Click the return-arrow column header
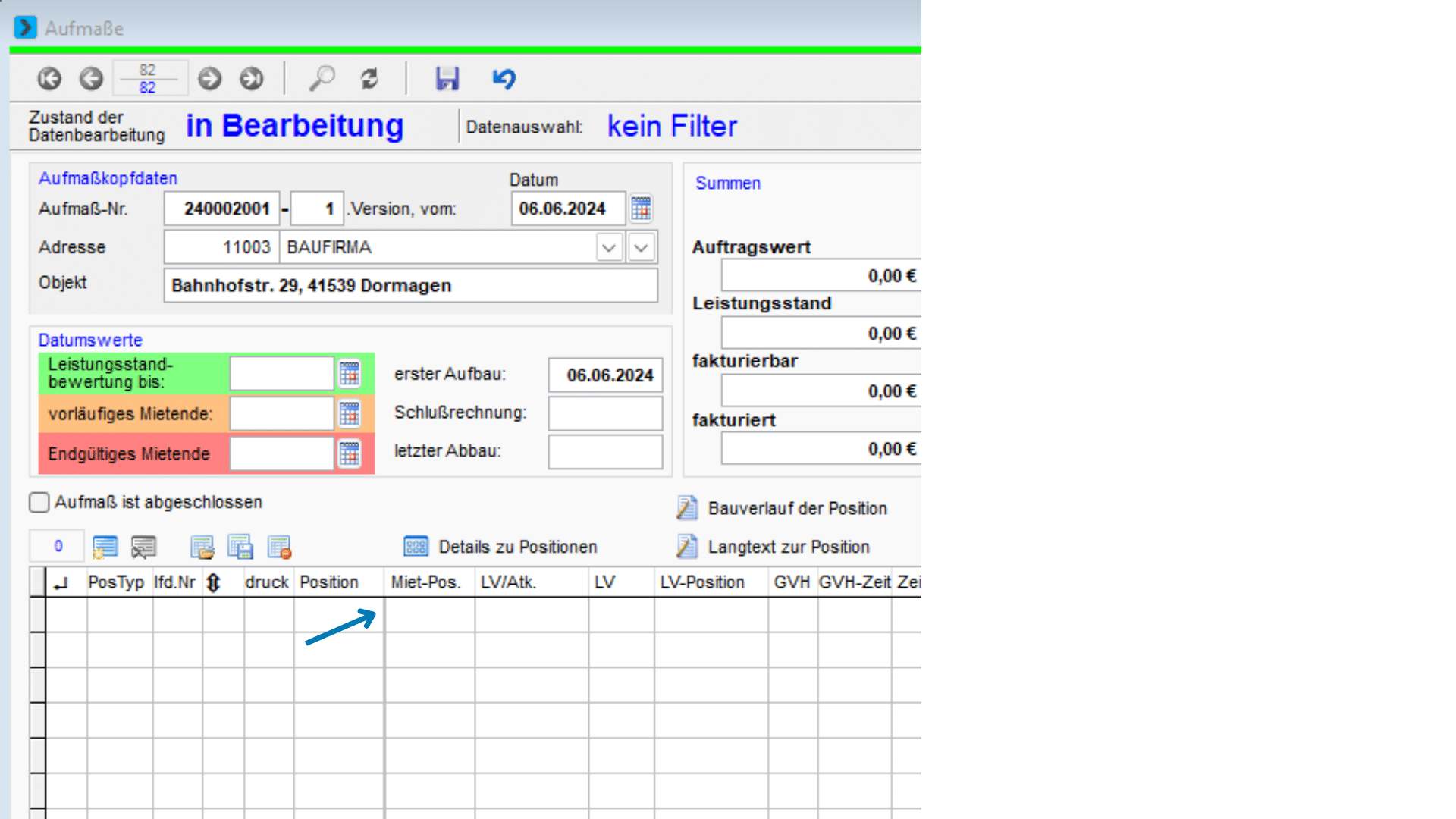The width and height of the screenshot is (1456, 819). pos(61,582)
